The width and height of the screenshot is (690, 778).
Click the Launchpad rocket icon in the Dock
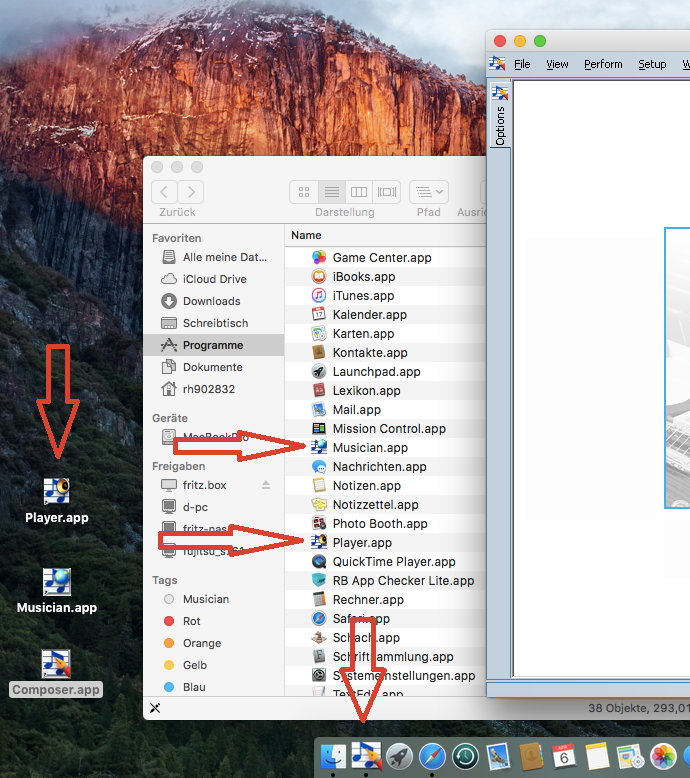[399, 756]
